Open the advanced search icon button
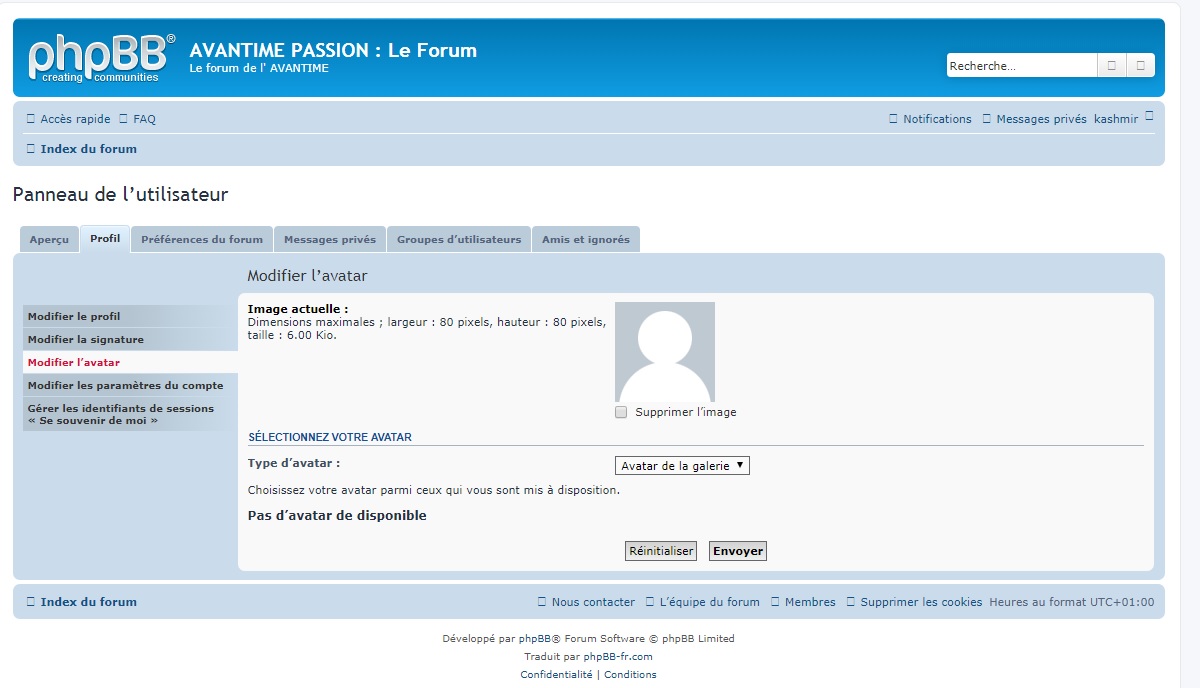 pos(1141,66)
